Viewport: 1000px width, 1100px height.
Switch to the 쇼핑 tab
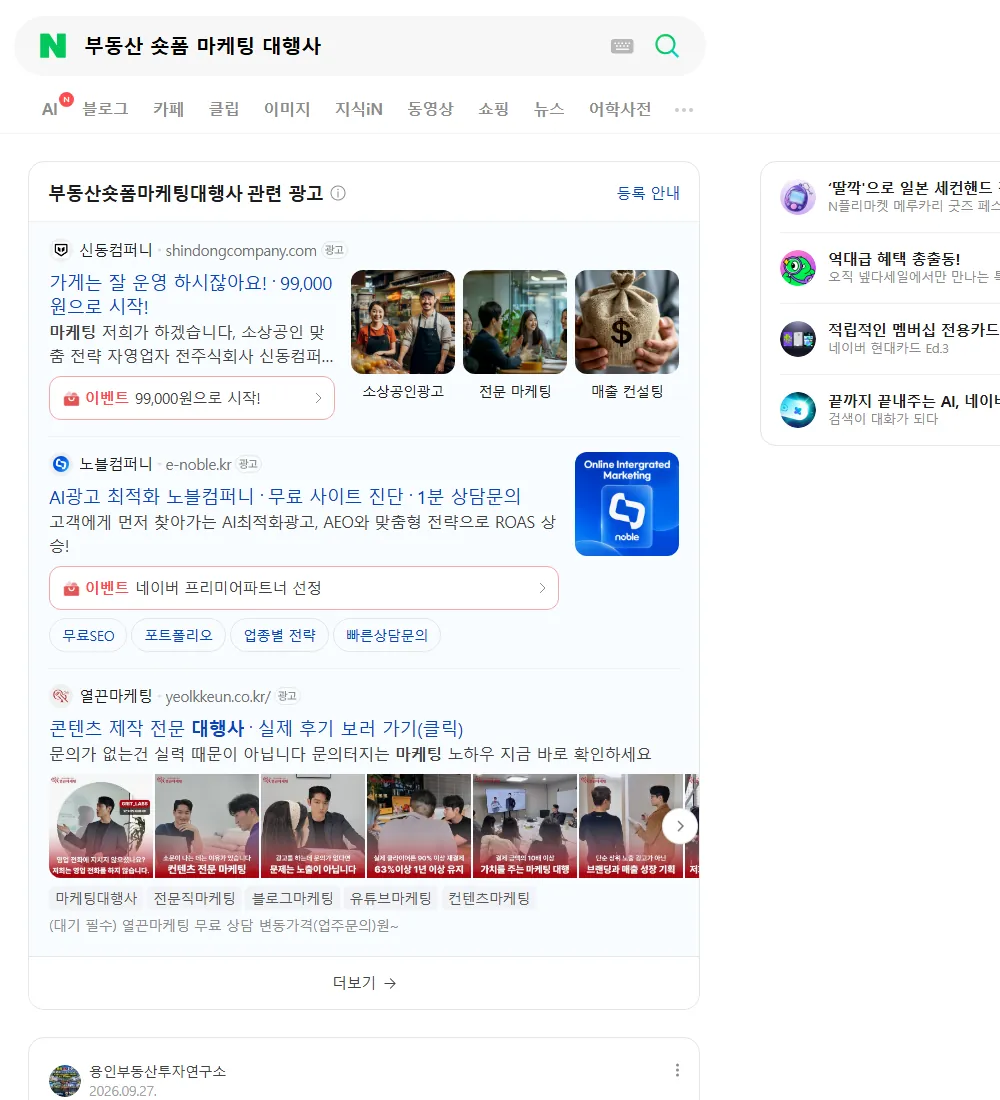(493, 109)
